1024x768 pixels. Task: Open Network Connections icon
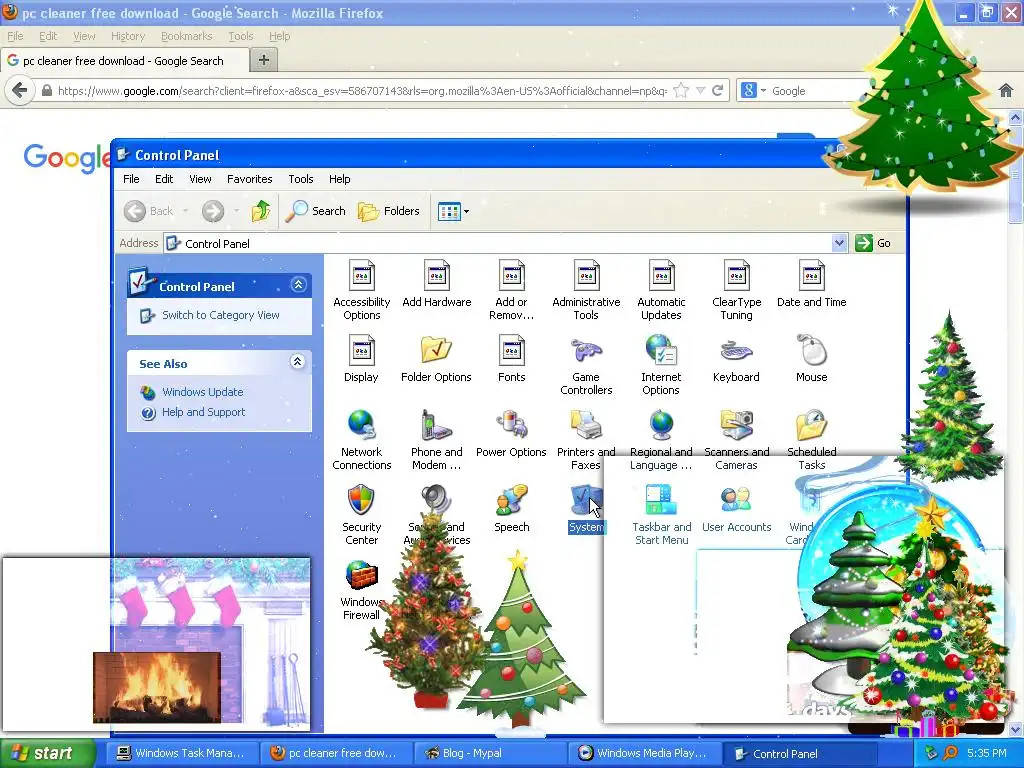point(361,440)
